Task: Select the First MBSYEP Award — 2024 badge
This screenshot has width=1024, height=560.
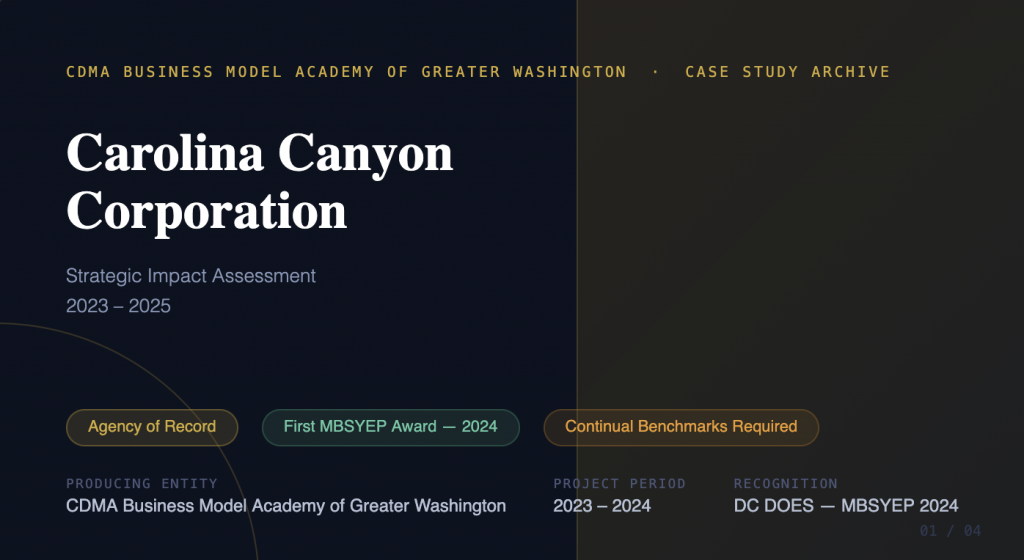Action: click(x=390, y=427)
